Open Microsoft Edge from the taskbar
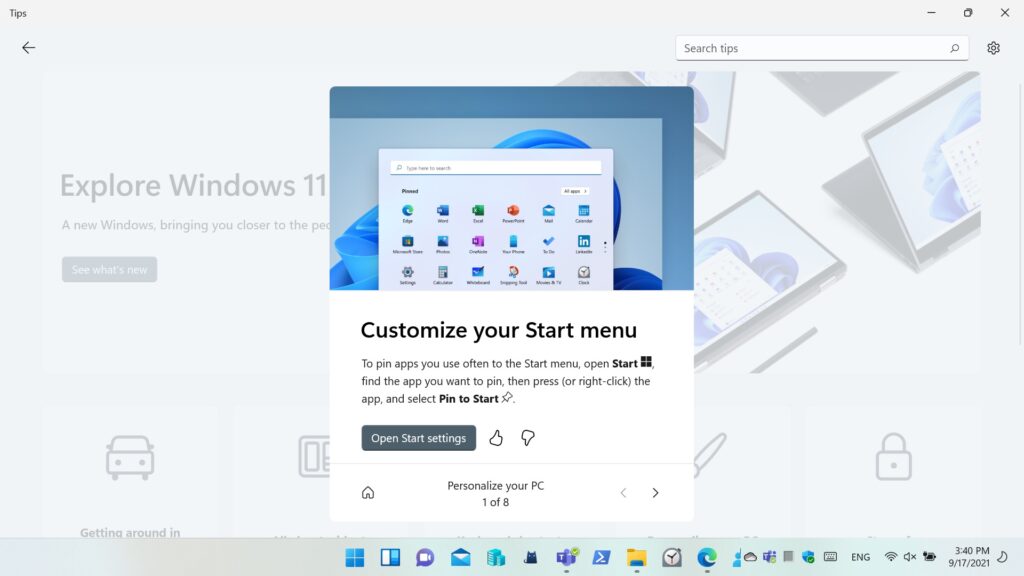Viewport: 1024px width, 576px height. point(707,558)
